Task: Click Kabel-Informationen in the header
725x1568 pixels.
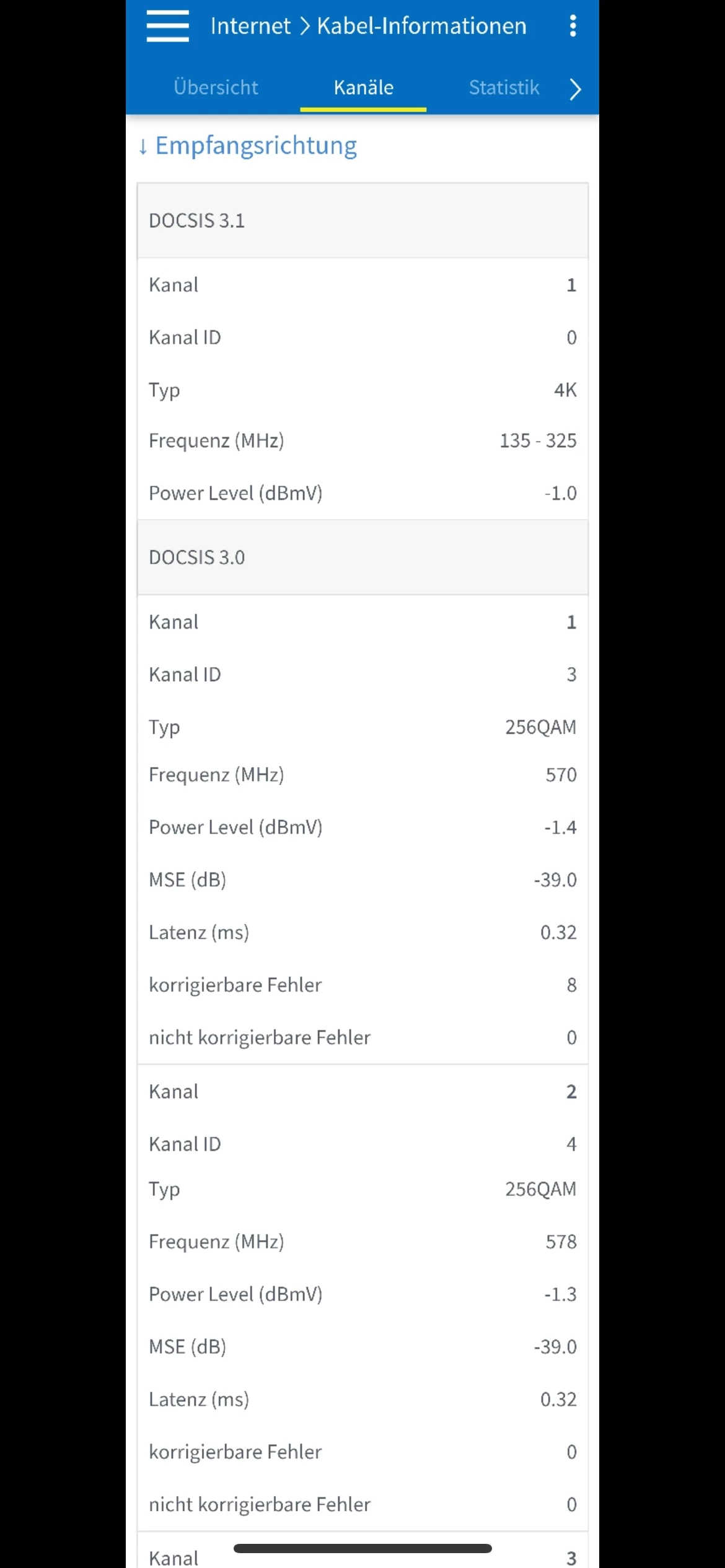Action: [x=421, y=26]
